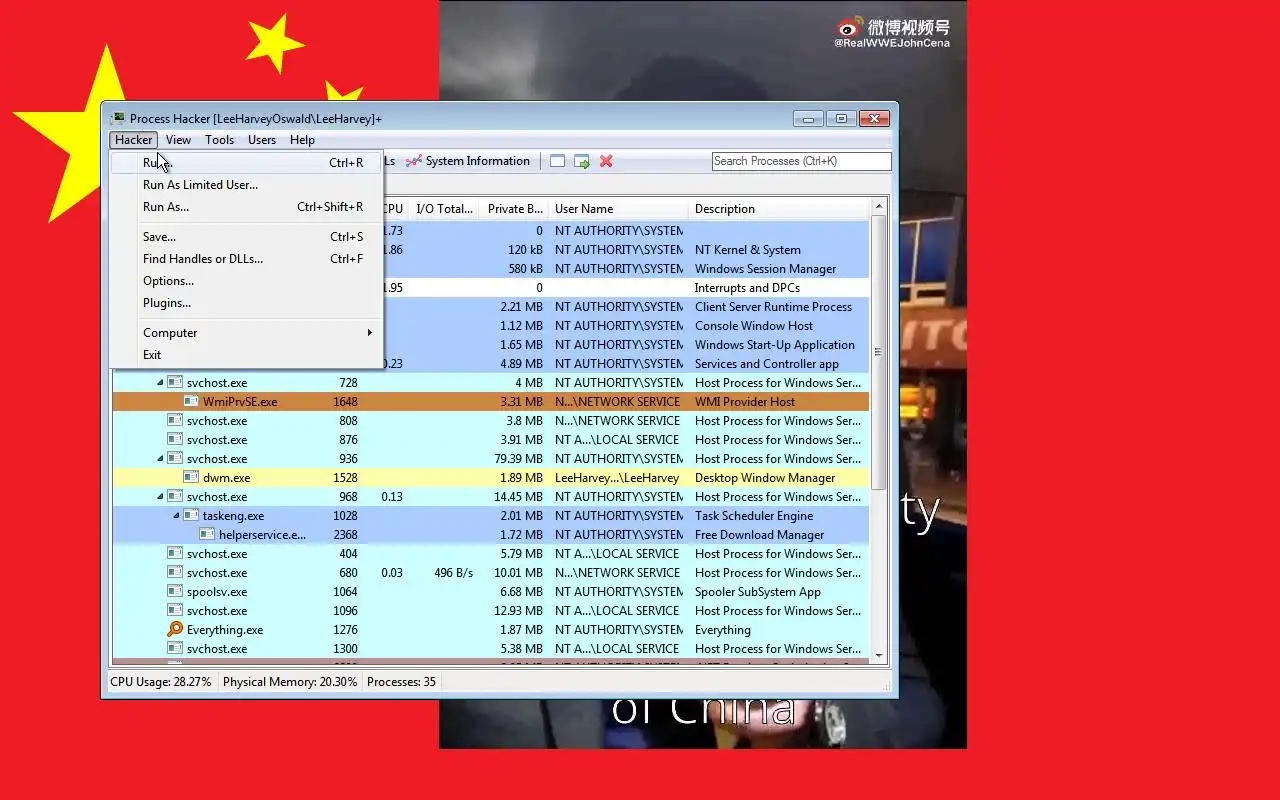This screenshot has width=1280, height=800.
Task: Click icon of svchost.exe PID 680
Action: (x=175, y=573)
